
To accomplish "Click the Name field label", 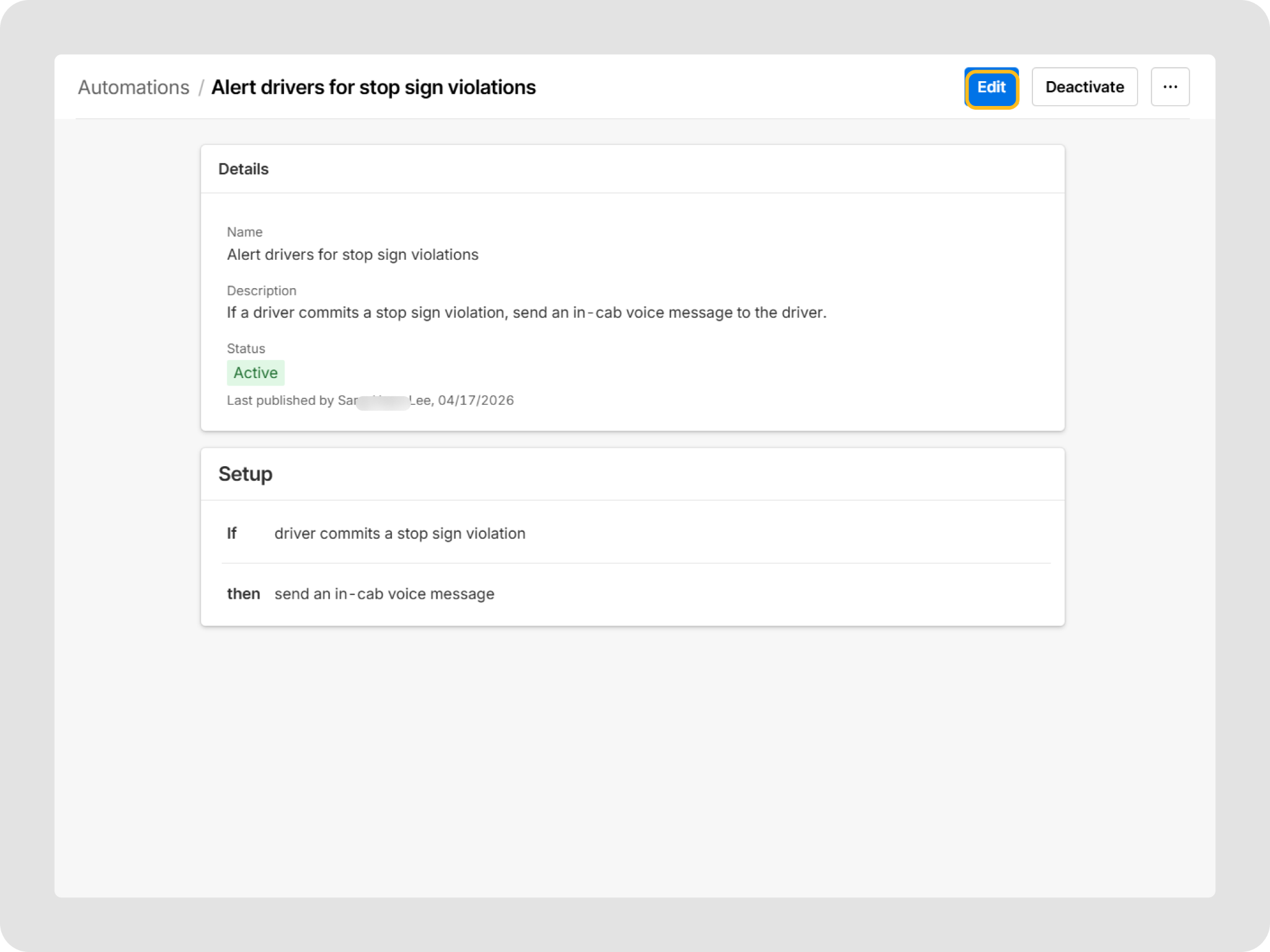I will click(x=244, y=232).
